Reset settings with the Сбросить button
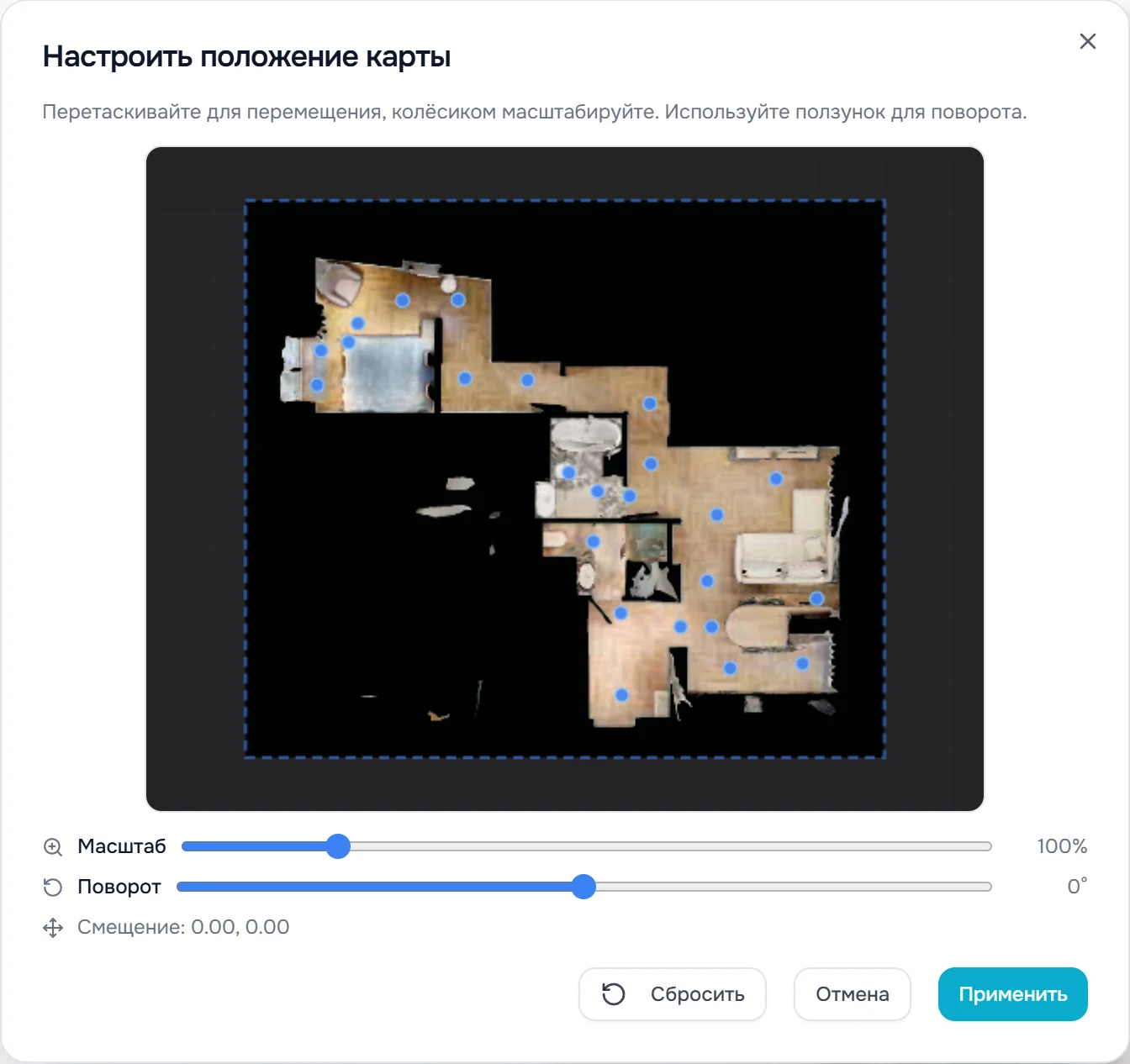 [x=673, y=994]
